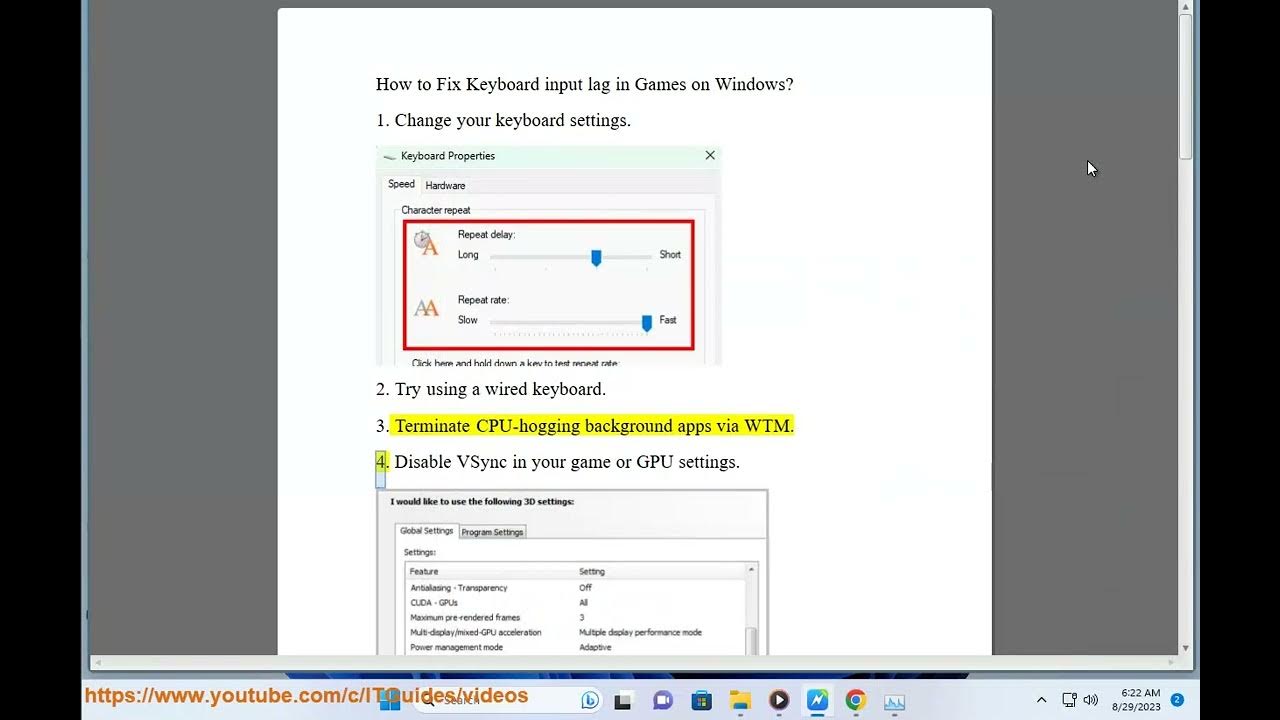Open Google Chrome from the taskbar
Viewport: 1280px width, 720px height.
click(x=856, y=700)
